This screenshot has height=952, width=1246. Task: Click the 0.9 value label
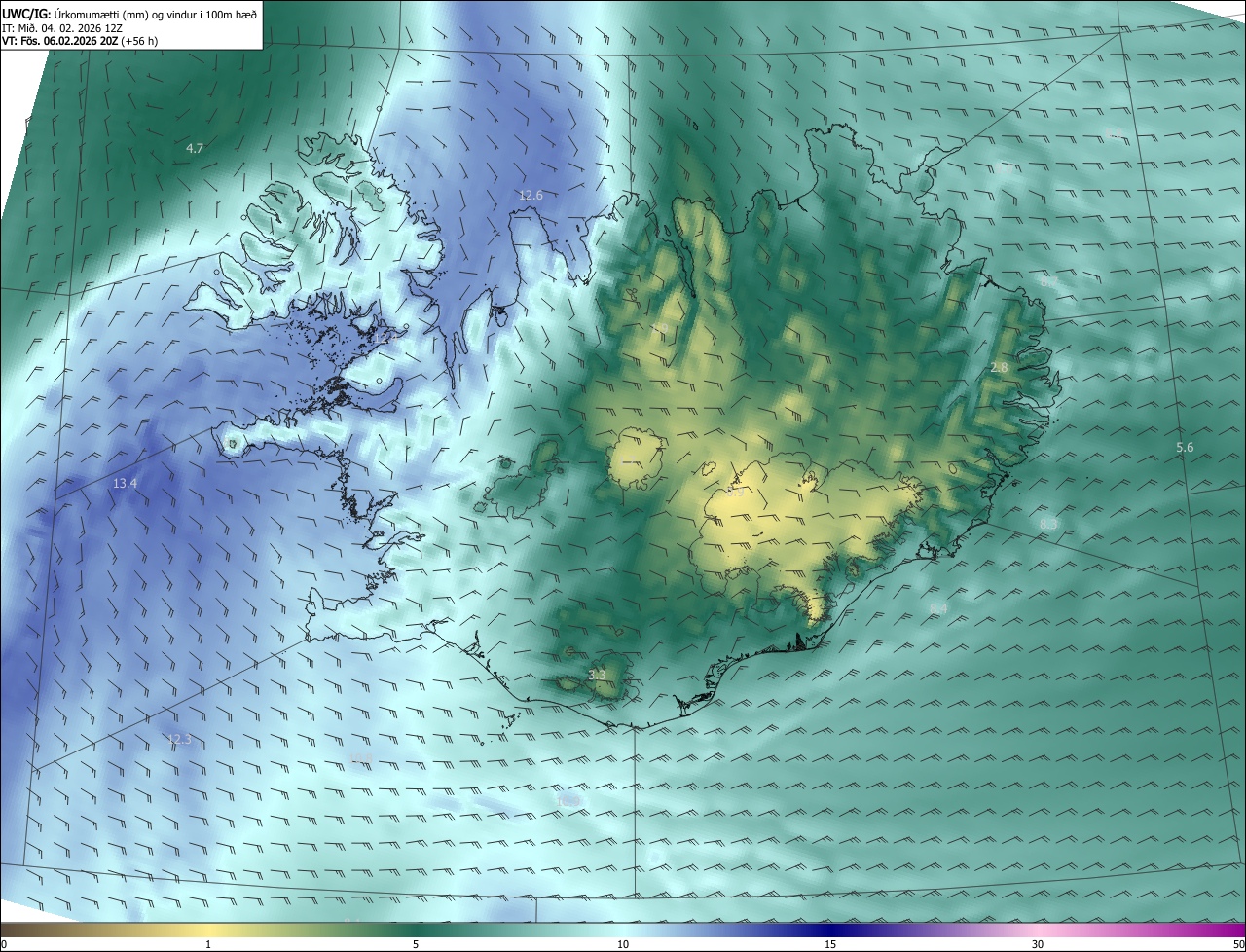735,493
